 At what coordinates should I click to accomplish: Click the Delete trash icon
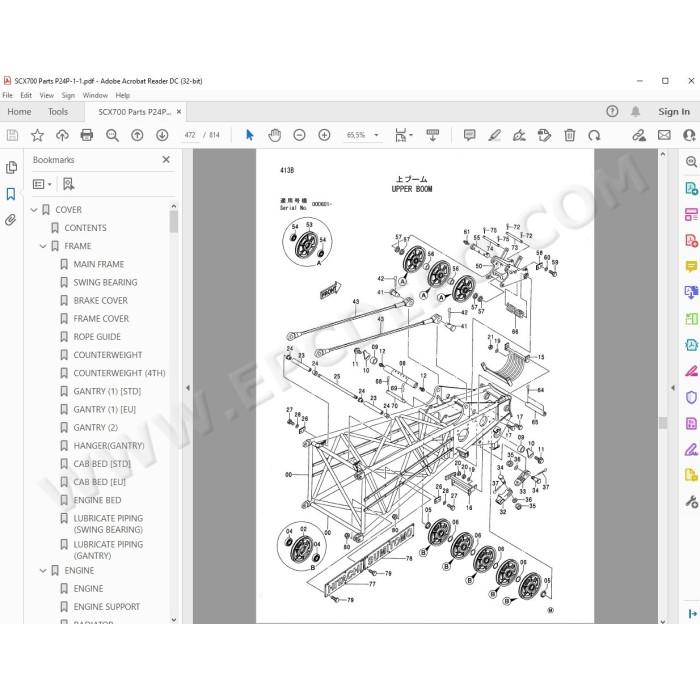[x=569, y=135]
